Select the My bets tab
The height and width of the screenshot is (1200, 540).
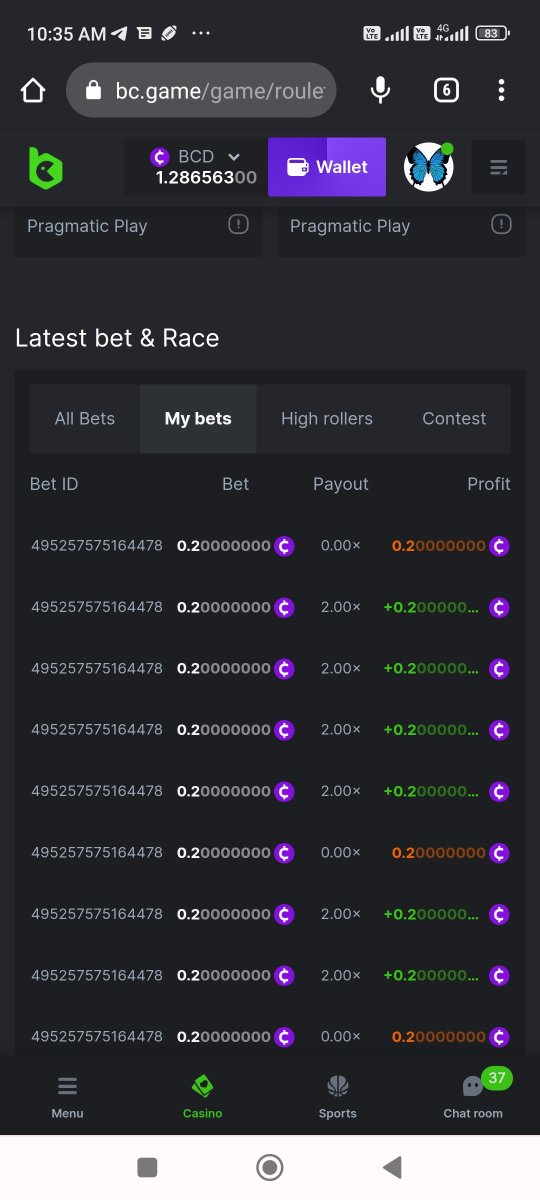pyautogui.click(x=198, y=419)
